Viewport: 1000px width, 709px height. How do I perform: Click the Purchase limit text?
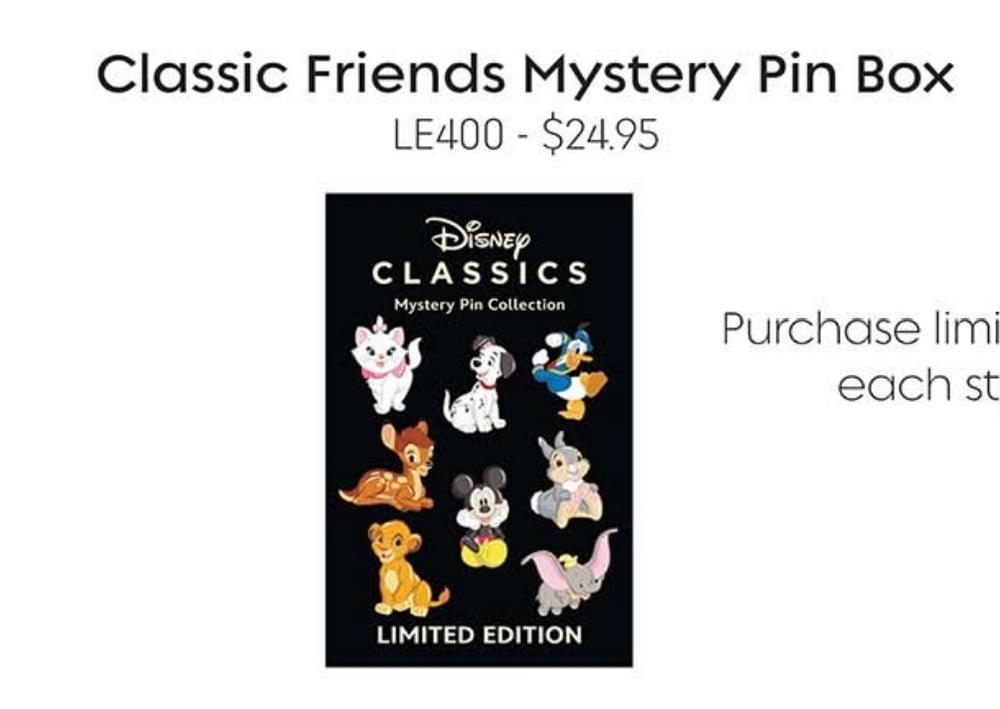(x=861, y=330)
